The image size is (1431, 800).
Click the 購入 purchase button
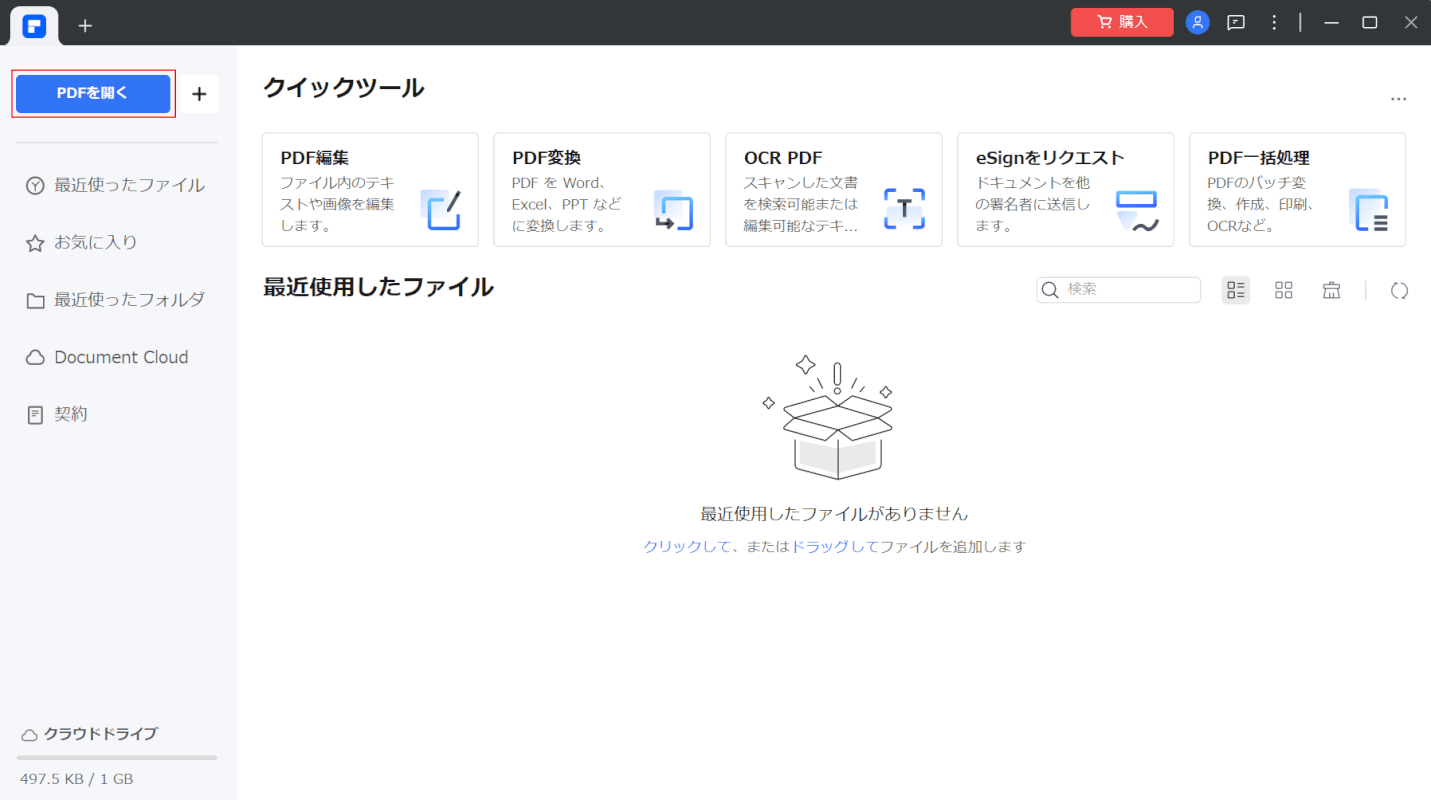pyautogui.click(x=1122, y=22)
